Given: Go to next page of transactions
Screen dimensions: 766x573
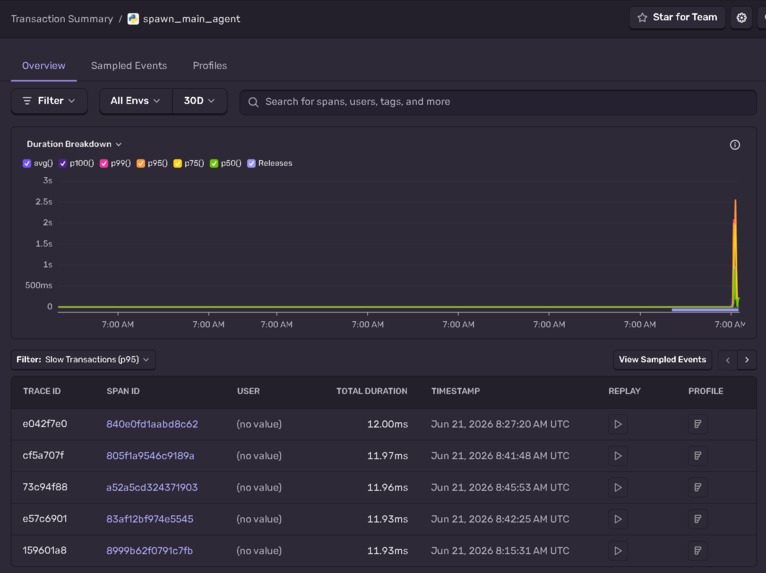Looking at the screenshot, I should pos(747,360).
